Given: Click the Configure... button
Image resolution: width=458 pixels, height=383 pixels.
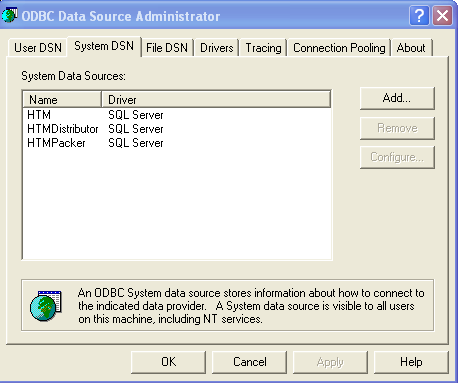Looking at the screenshot, I should (397, 157).
